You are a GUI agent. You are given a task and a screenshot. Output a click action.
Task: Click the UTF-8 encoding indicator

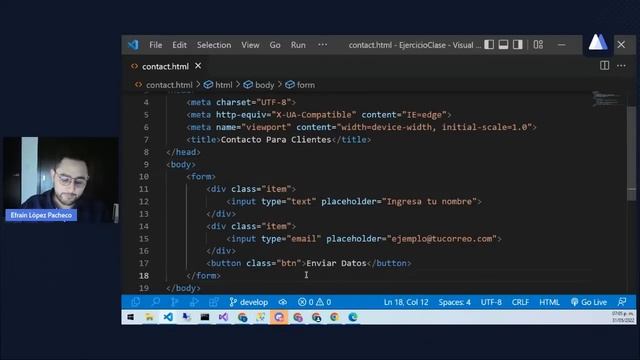pyautogui.click(x=491, y=302)
